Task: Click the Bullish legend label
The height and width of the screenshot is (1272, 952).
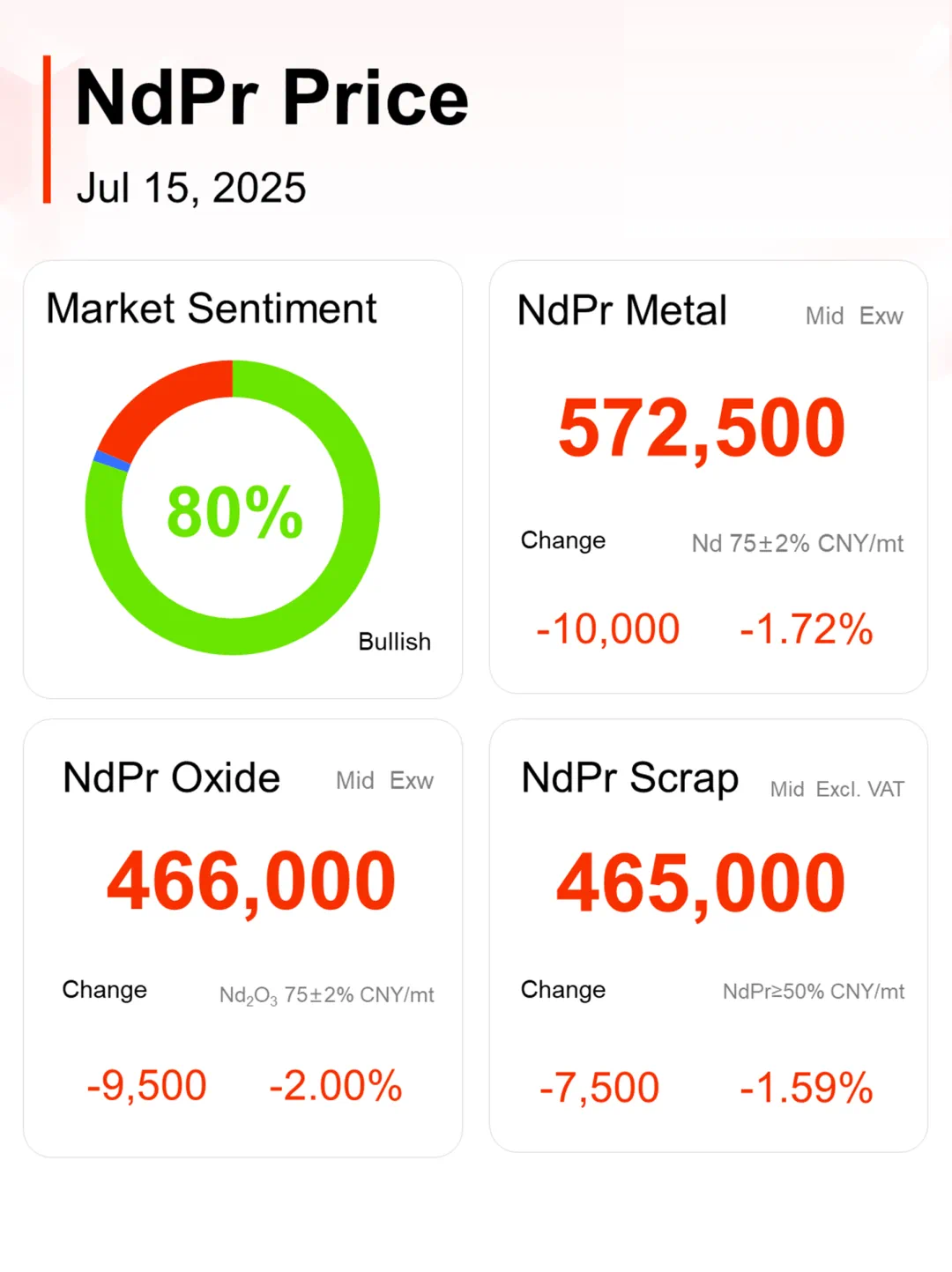Action: click(x=394, y=642)
